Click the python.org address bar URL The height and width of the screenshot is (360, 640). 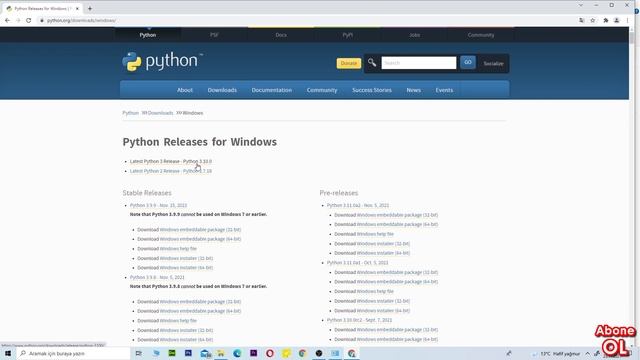(x=81, y=20)
